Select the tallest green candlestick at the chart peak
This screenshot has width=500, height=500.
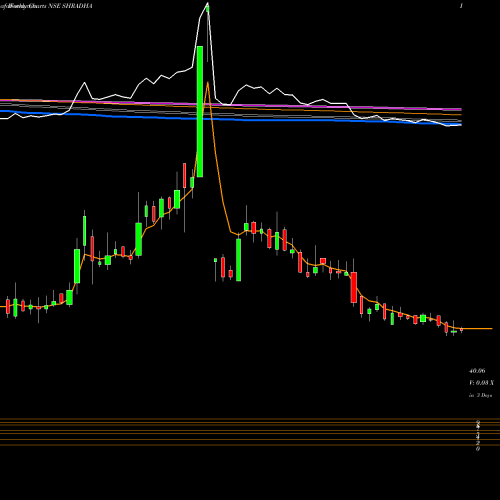tap(200, 112)
